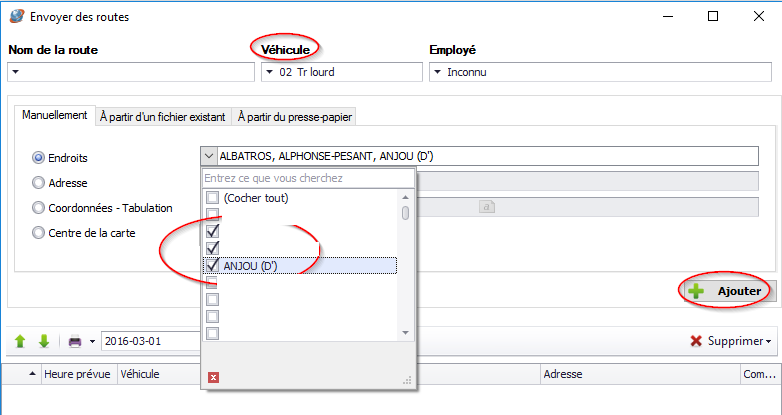Click the green down arrow icon

point(43,341)
